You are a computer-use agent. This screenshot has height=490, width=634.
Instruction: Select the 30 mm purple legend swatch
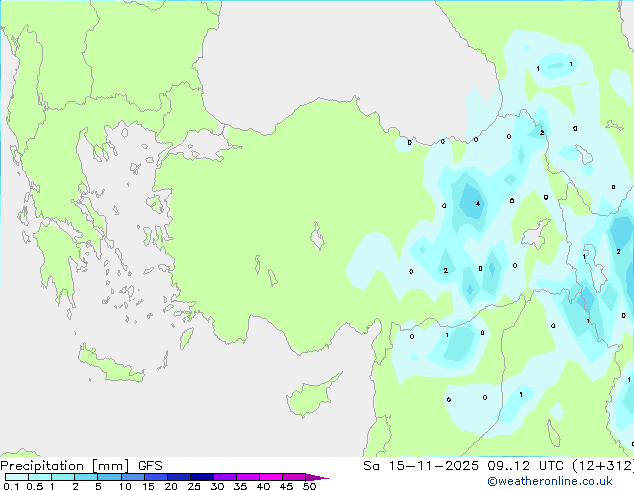pyautogui.click(x=224, y=477)
